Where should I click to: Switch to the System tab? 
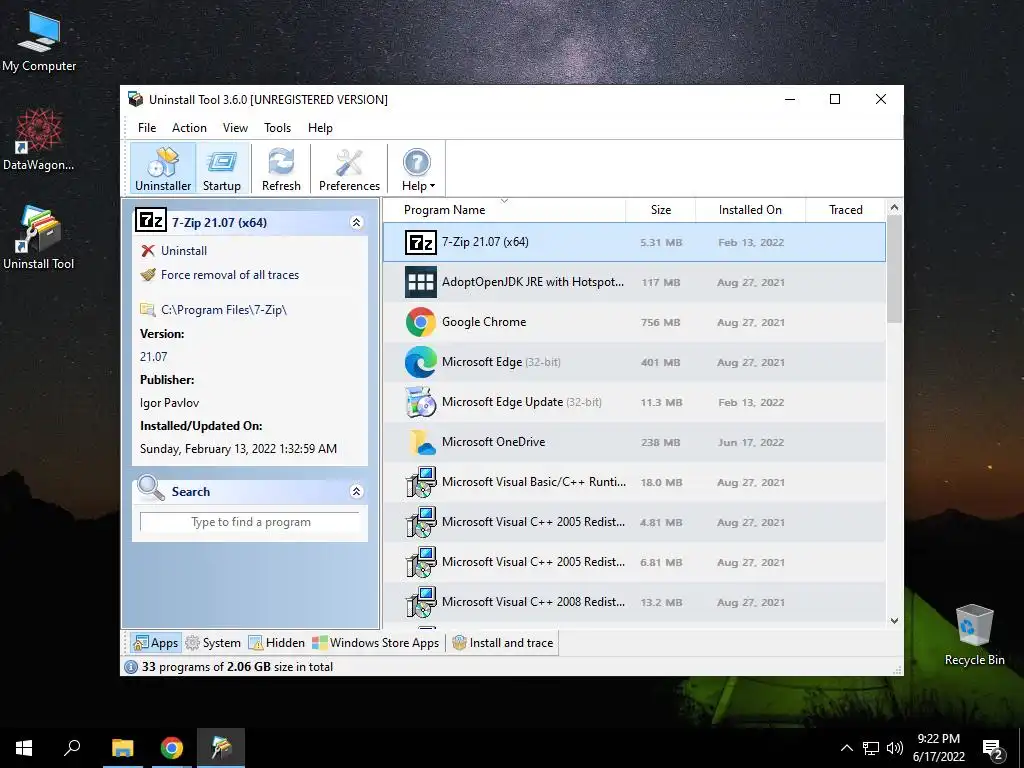coord(213,643)
